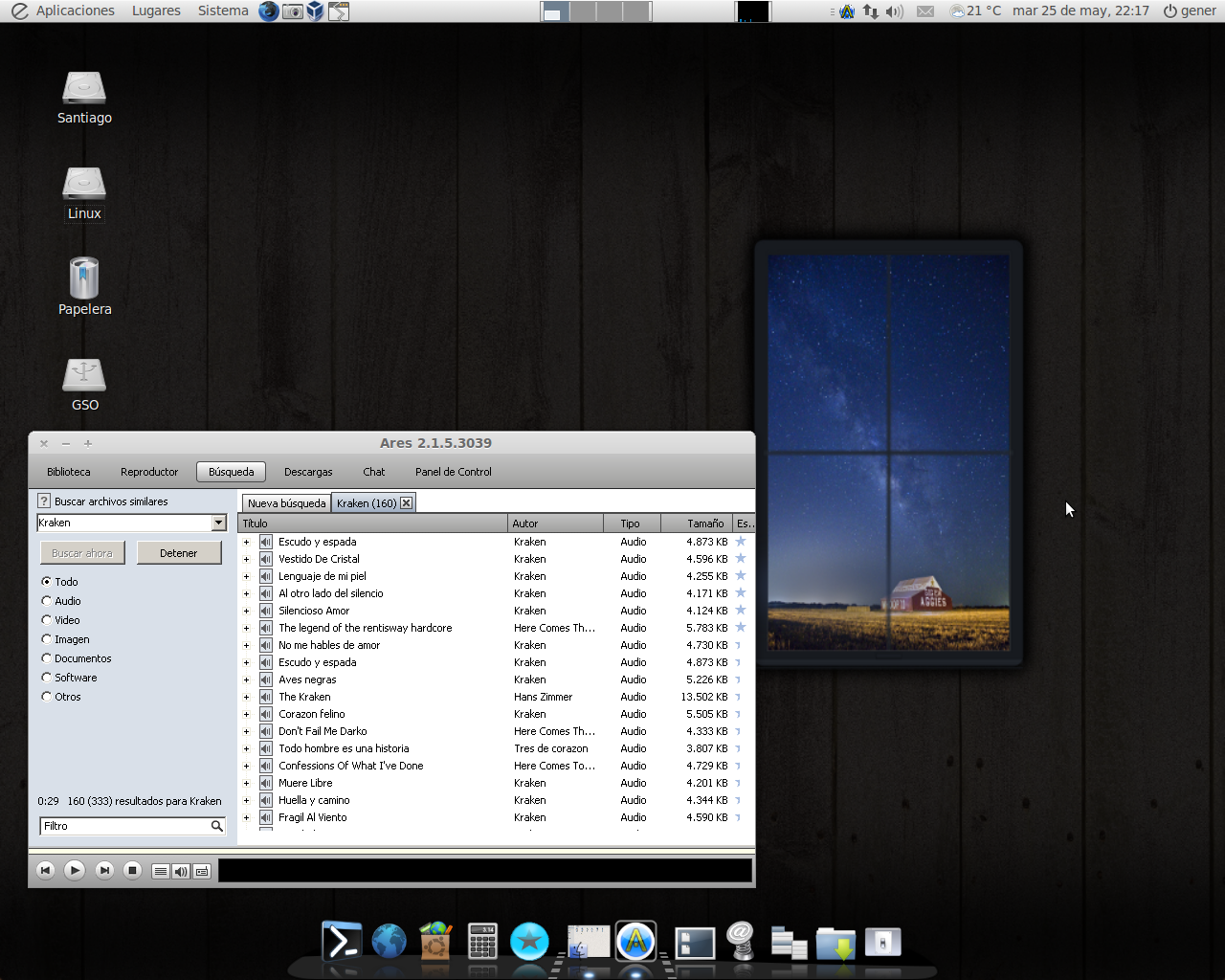Select the Video search type radio button
1225x980 pixels.
point(46,620)
